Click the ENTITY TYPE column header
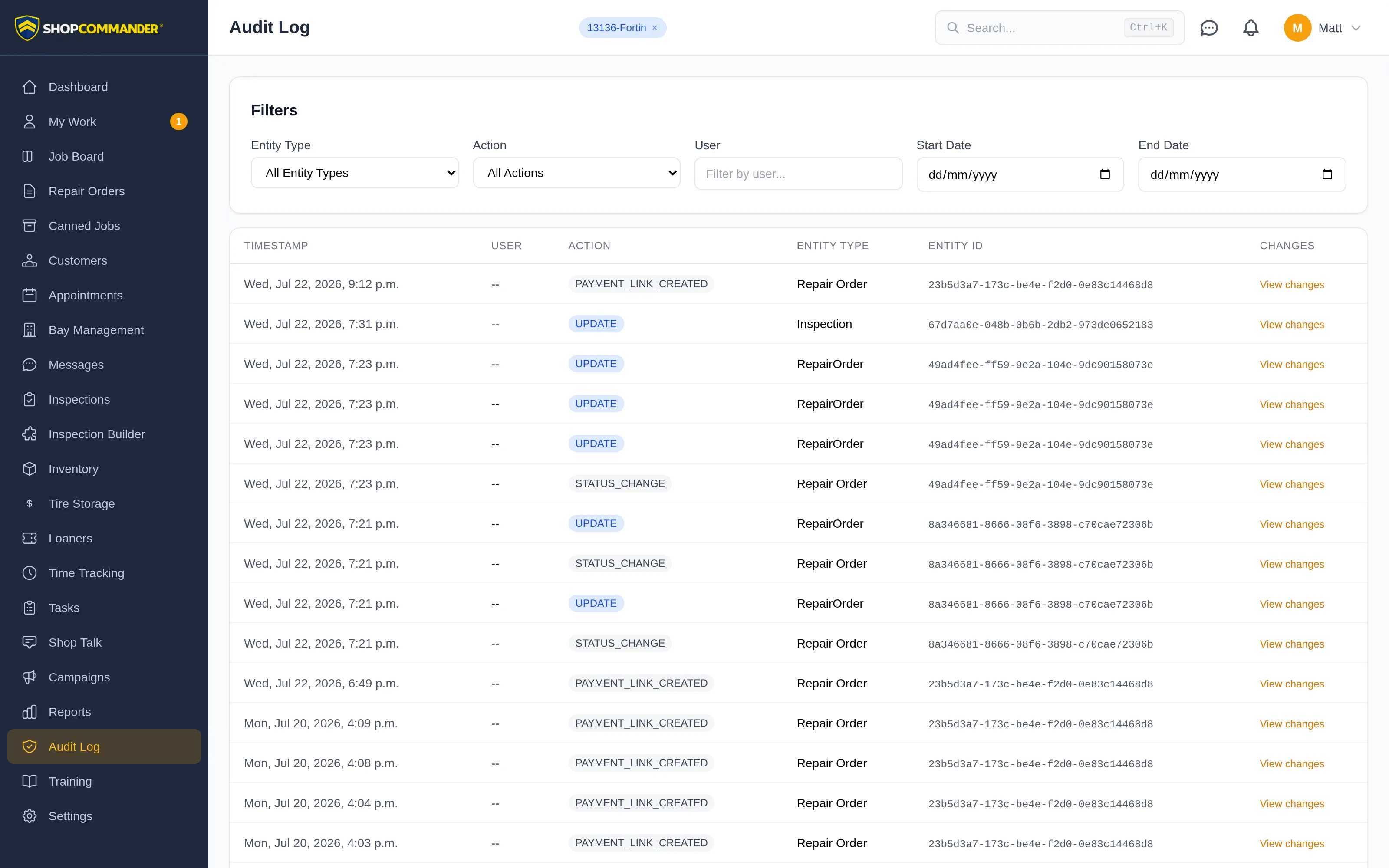 tap(832, 246)
